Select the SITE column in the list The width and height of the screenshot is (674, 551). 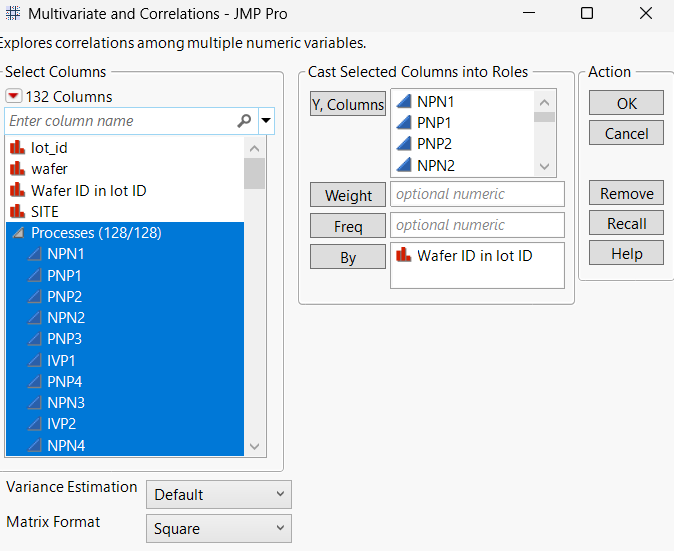[x=44, y=212]
